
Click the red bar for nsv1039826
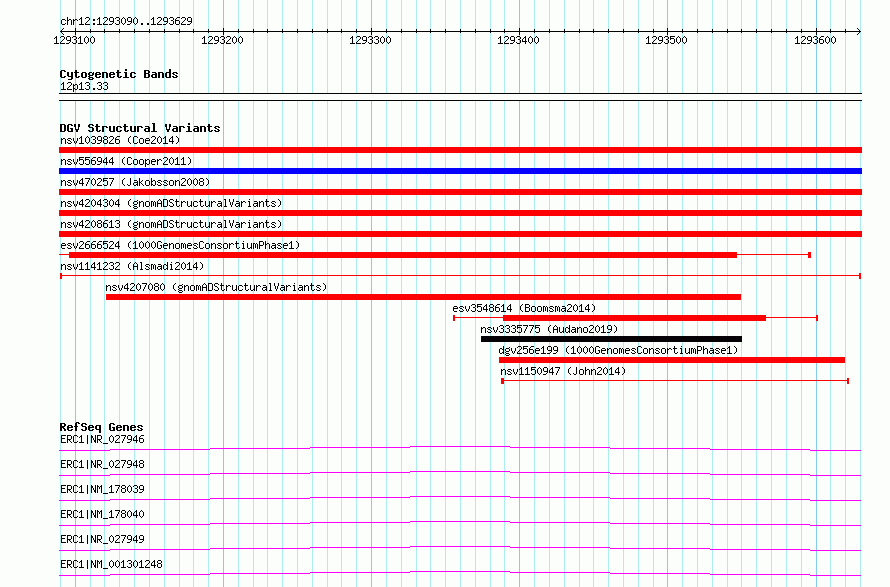(x=460, y=150)
